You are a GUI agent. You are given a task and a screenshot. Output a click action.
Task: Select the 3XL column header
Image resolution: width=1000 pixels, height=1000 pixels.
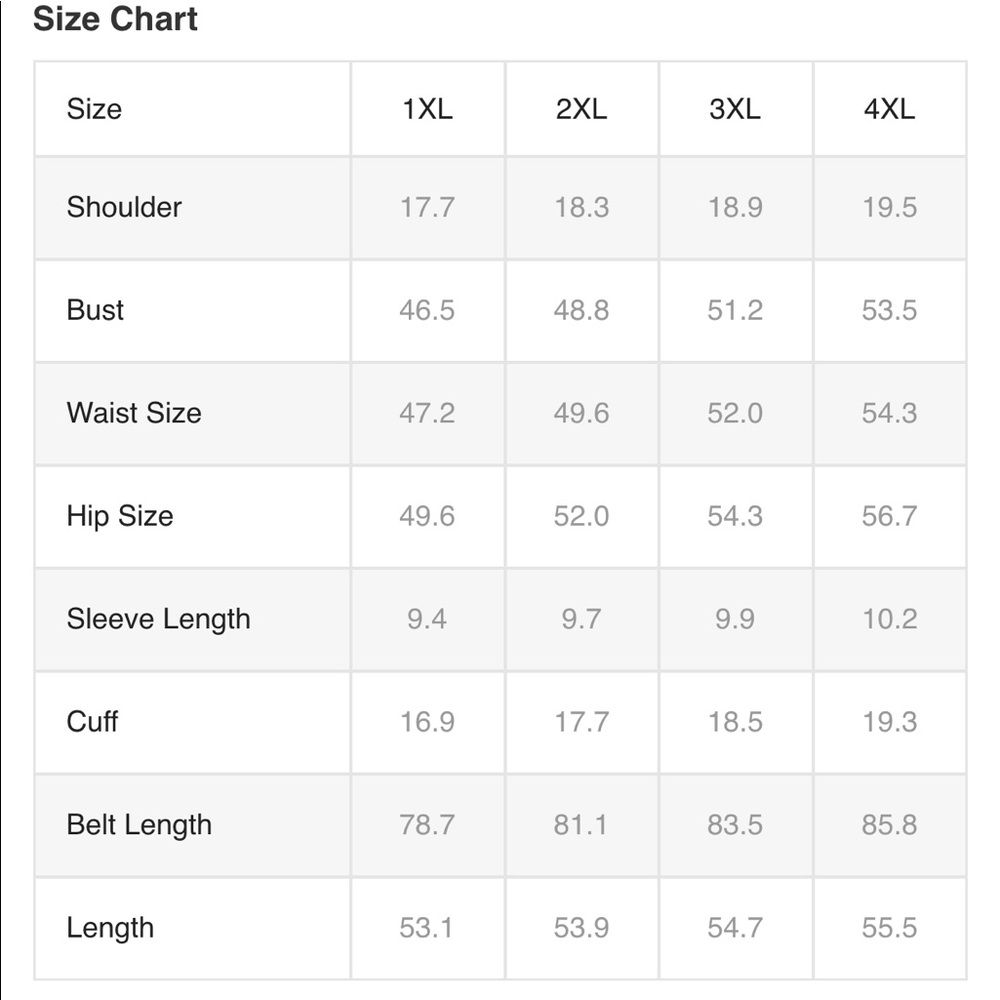coord(735,109)
